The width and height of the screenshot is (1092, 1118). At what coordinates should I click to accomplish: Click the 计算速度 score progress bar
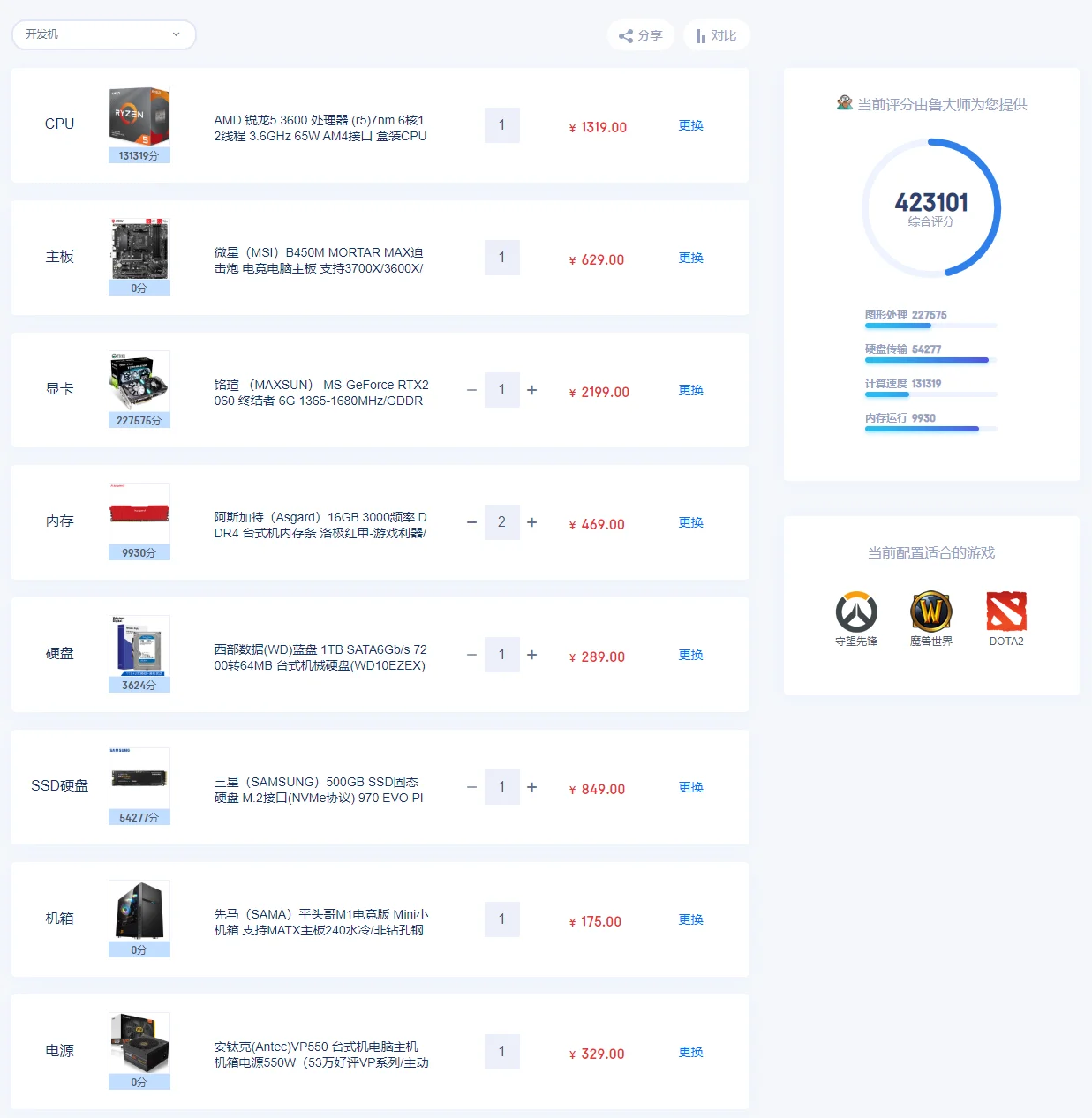click(931, 394)
